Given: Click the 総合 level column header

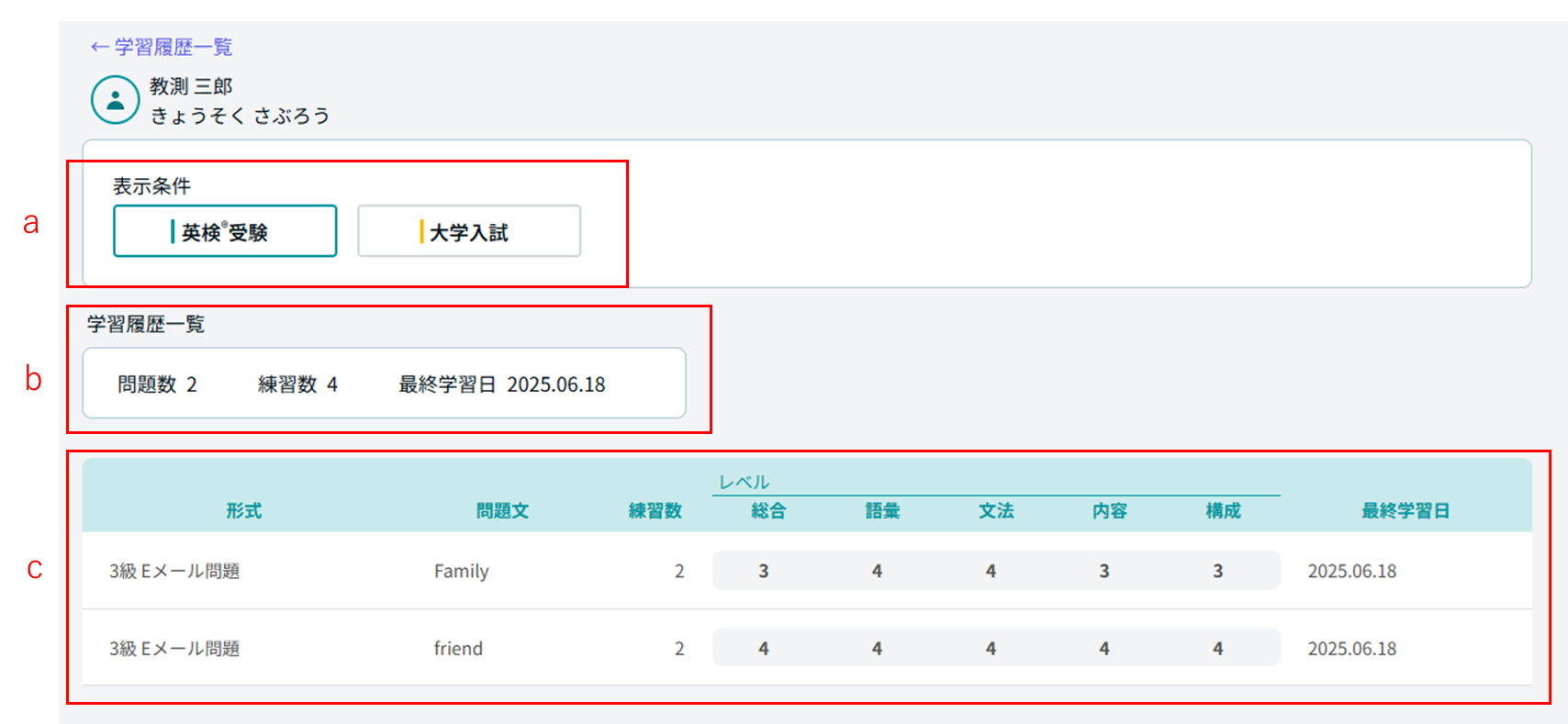Looking at the screenshot, I should tap(768, 511).
